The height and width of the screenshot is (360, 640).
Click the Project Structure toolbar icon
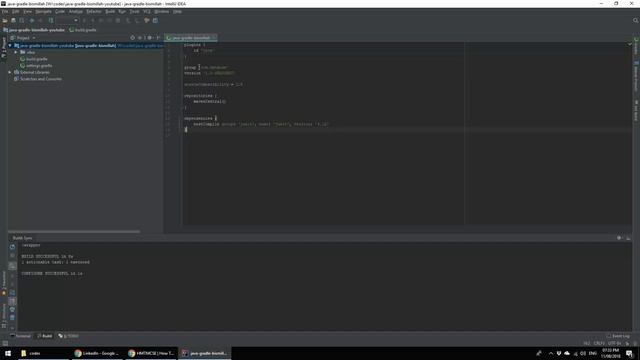(156, 20)
